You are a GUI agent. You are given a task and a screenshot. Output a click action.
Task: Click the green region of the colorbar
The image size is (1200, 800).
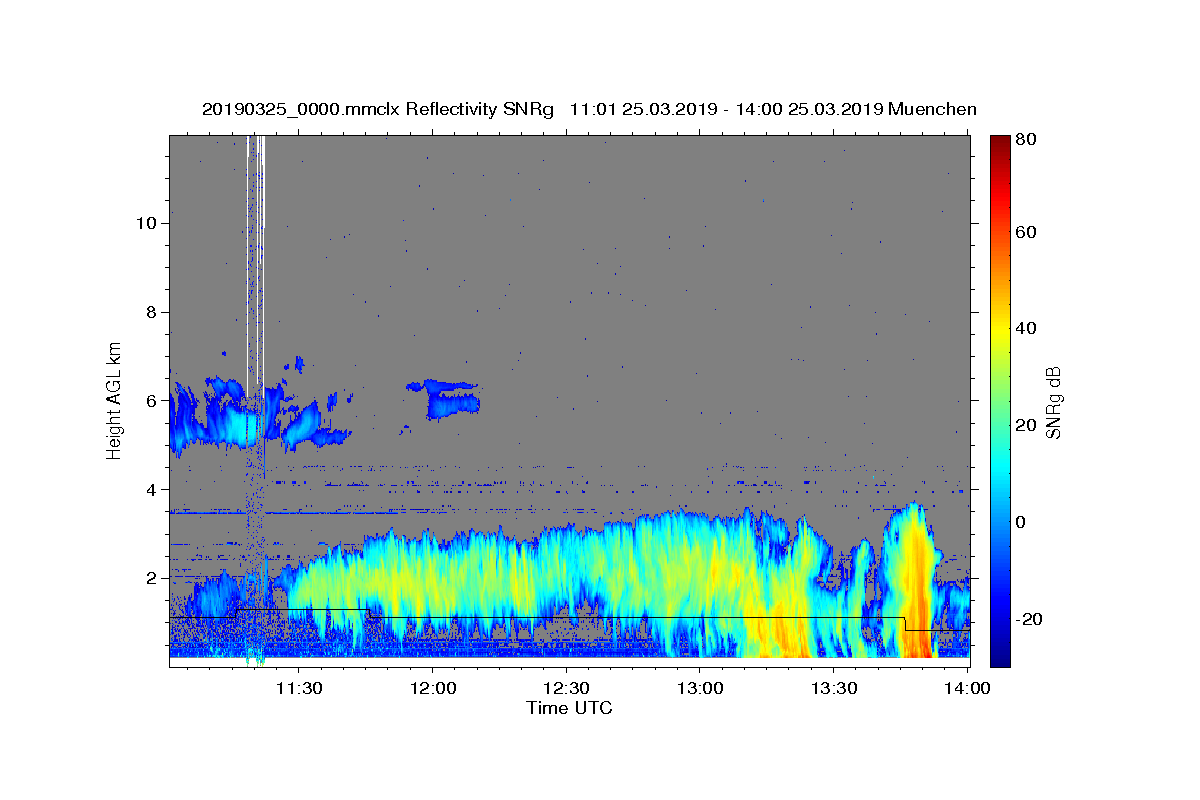pyautogui.click(x=1000, y=400)
